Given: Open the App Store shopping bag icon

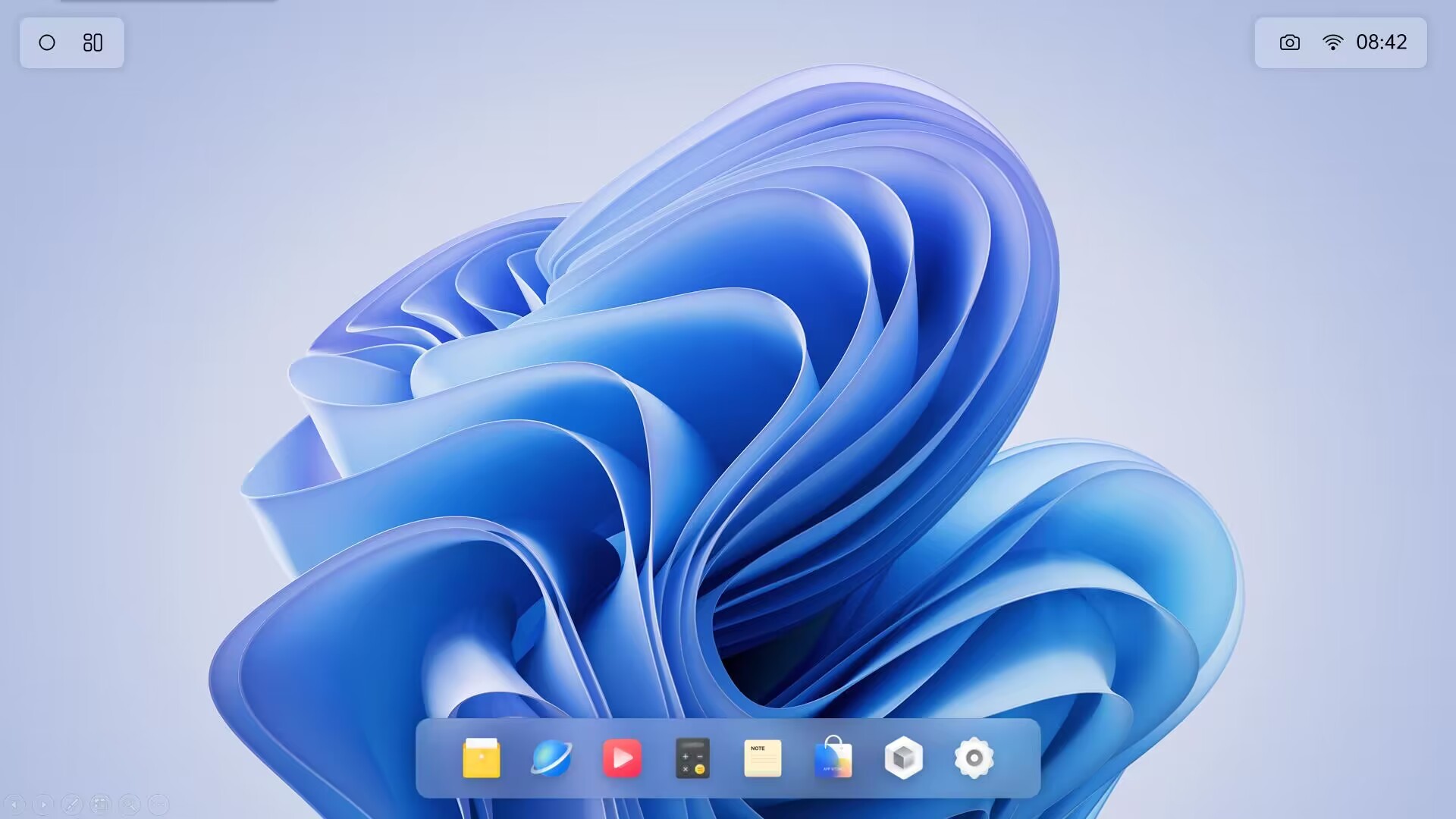Looking at the screenshot, I should click(833, 757).
